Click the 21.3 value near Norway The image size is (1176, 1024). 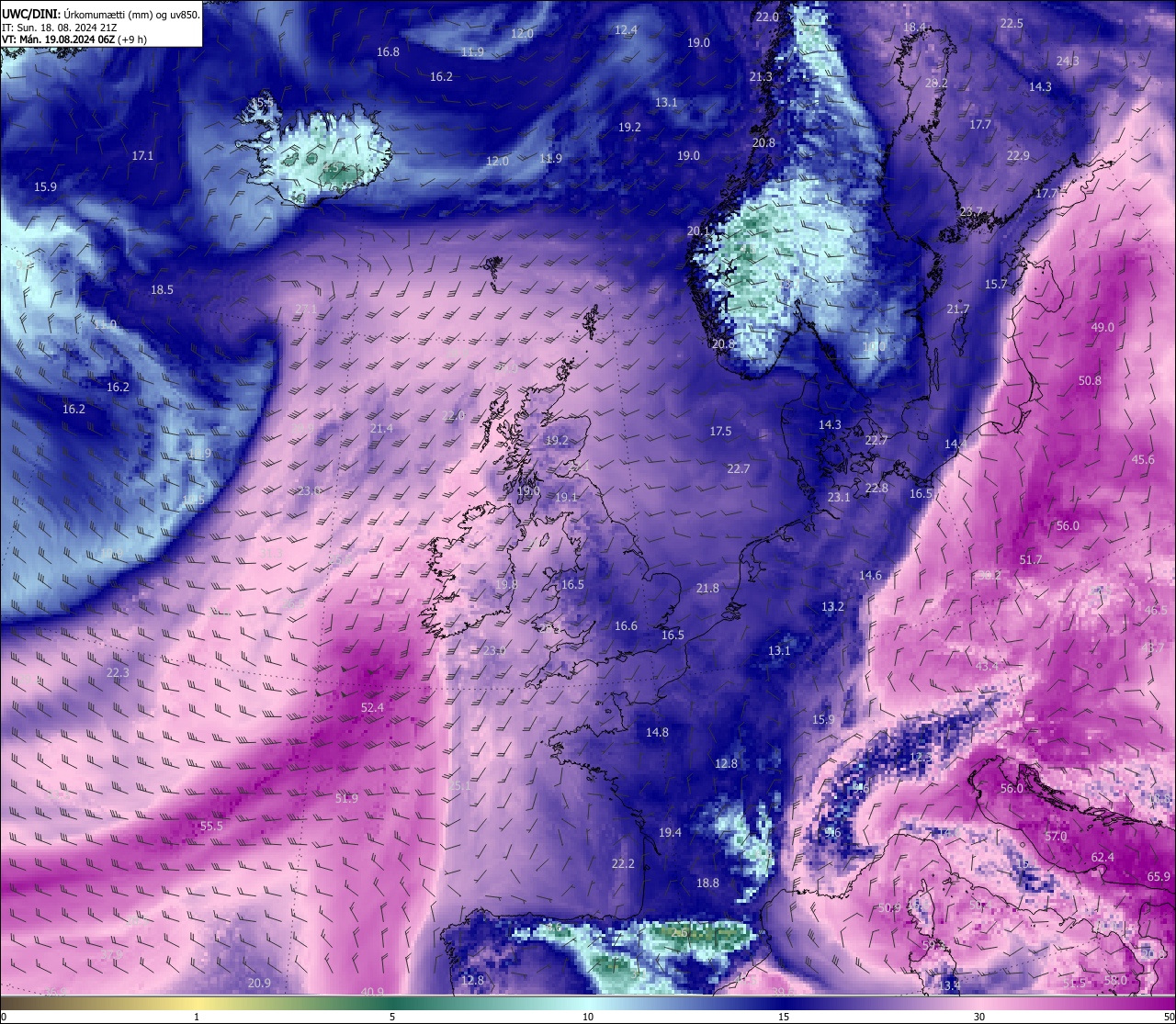coord(761,77)
